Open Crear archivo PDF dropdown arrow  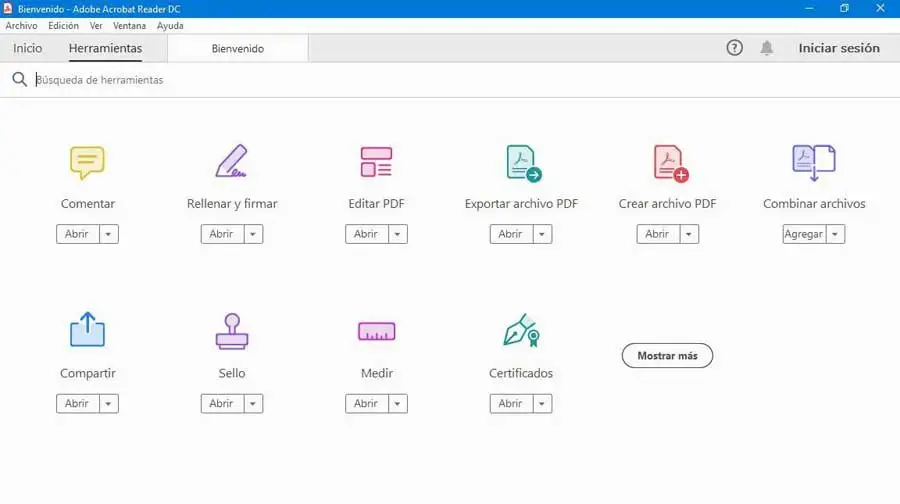click(x=689, y=234)
